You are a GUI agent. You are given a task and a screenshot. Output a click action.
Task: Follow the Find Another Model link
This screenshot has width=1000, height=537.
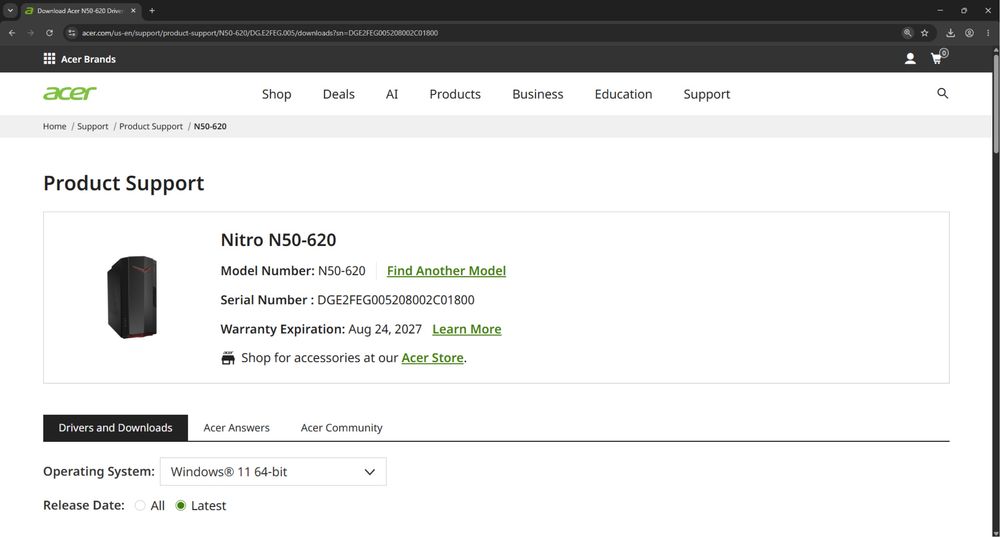(x=446, y=271)
